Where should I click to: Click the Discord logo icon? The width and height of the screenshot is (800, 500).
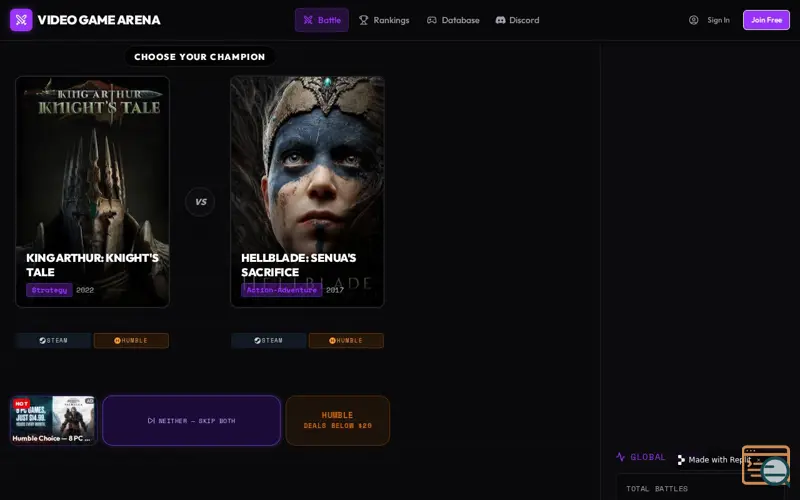coord(501,20)
